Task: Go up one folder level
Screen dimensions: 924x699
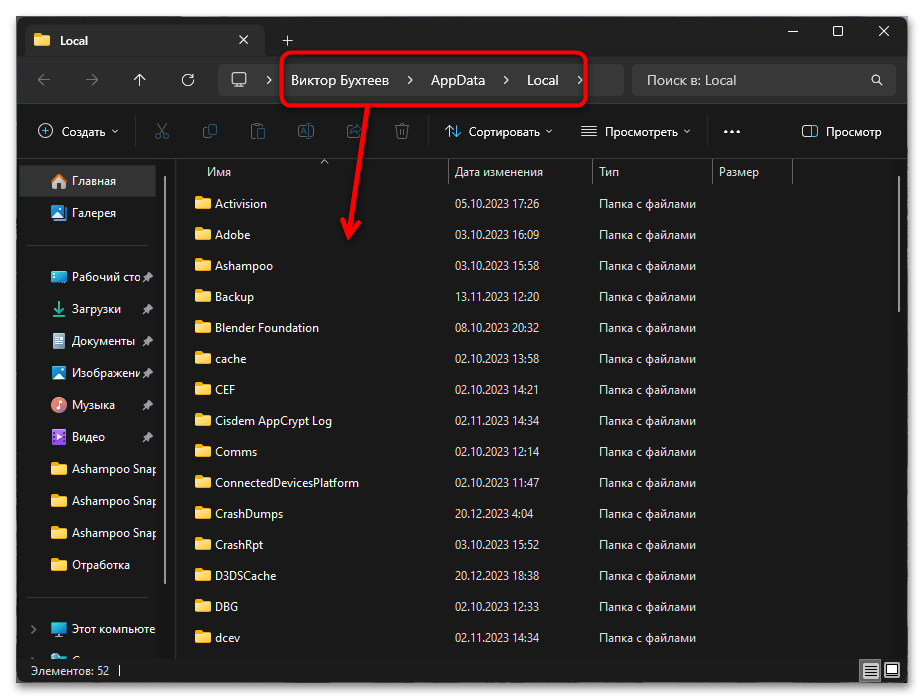Action: (140, 80)
